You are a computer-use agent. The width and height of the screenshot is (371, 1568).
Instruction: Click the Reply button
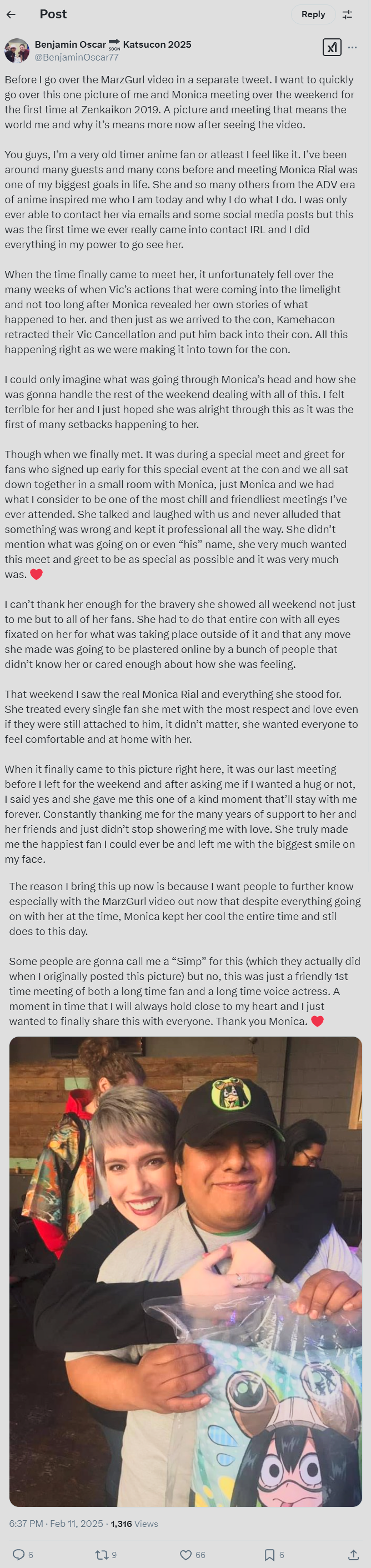point(313,14)
